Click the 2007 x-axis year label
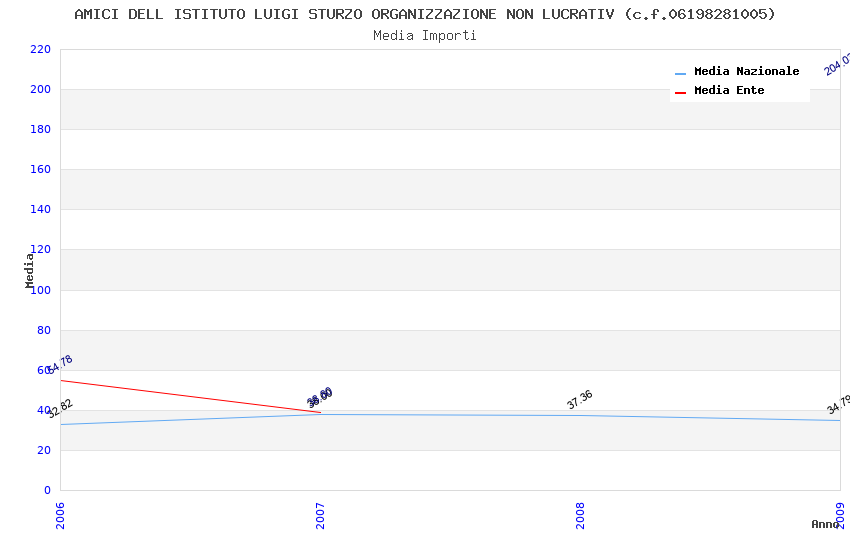This screenshot has width=850, height=550. point(320,515)
